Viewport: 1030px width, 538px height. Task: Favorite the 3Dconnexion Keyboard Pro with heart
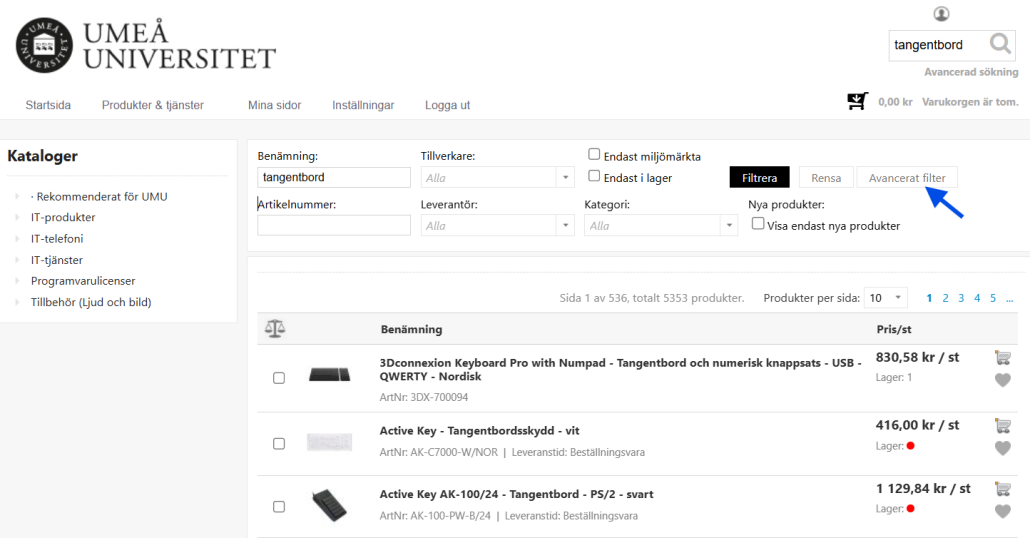coord(1002,380)
